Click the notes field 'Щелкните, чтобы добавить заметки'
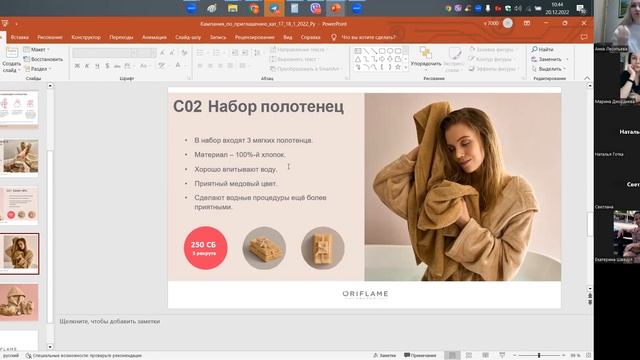 110,322
